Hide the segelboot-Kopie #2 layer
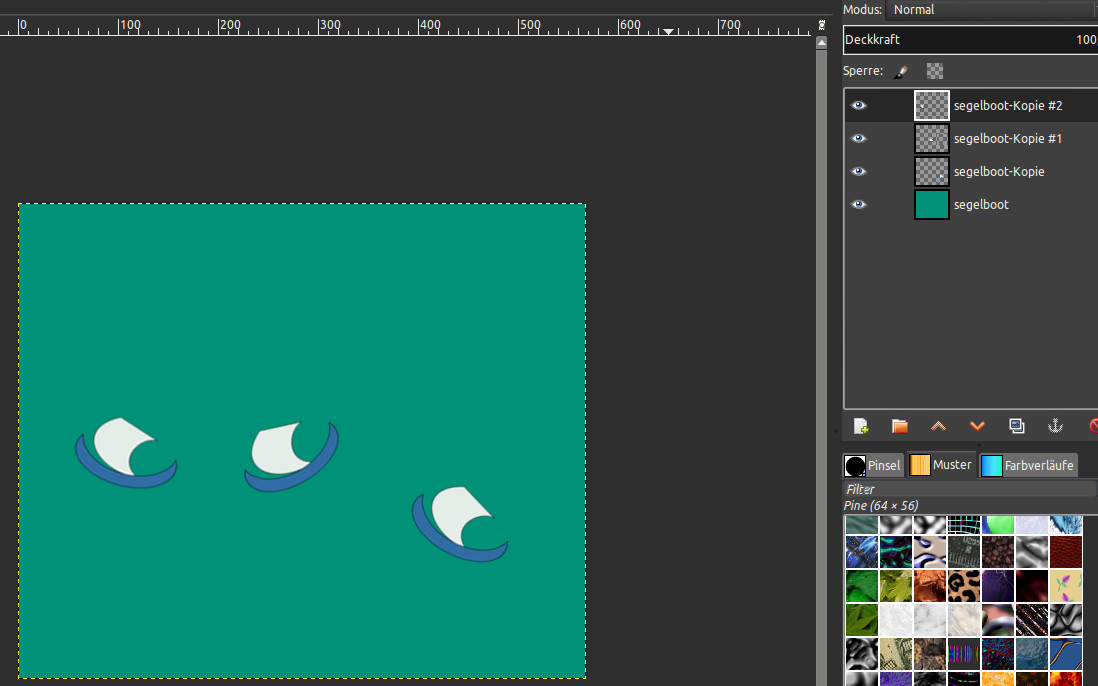 (858, 106)
